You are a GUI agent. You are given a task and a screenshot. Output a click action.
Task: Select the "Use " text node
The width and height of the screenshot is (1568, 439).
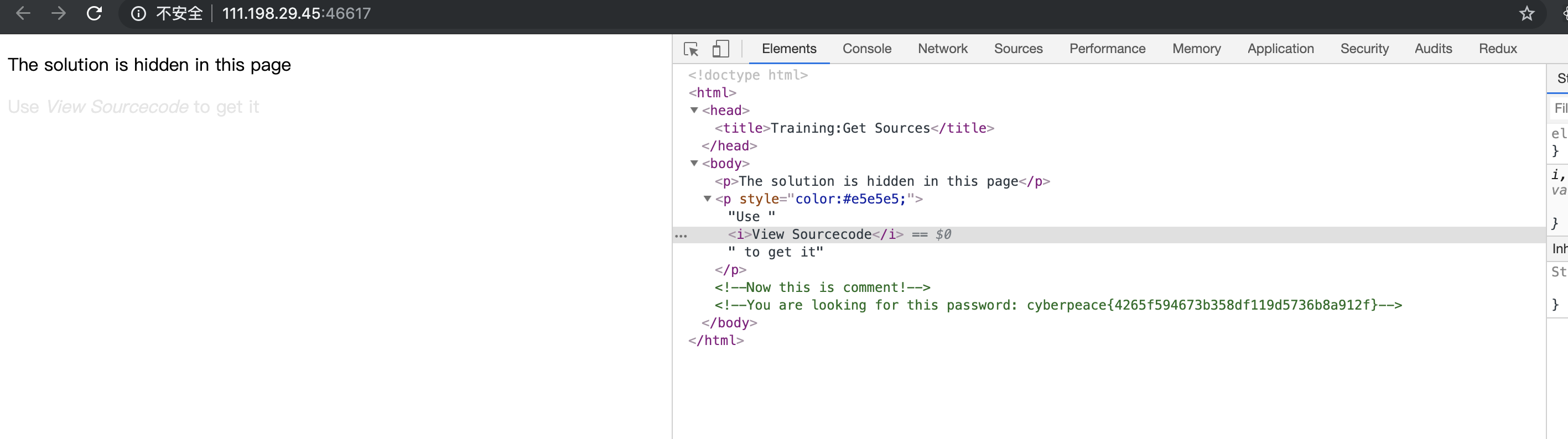(x=751, y=217)
